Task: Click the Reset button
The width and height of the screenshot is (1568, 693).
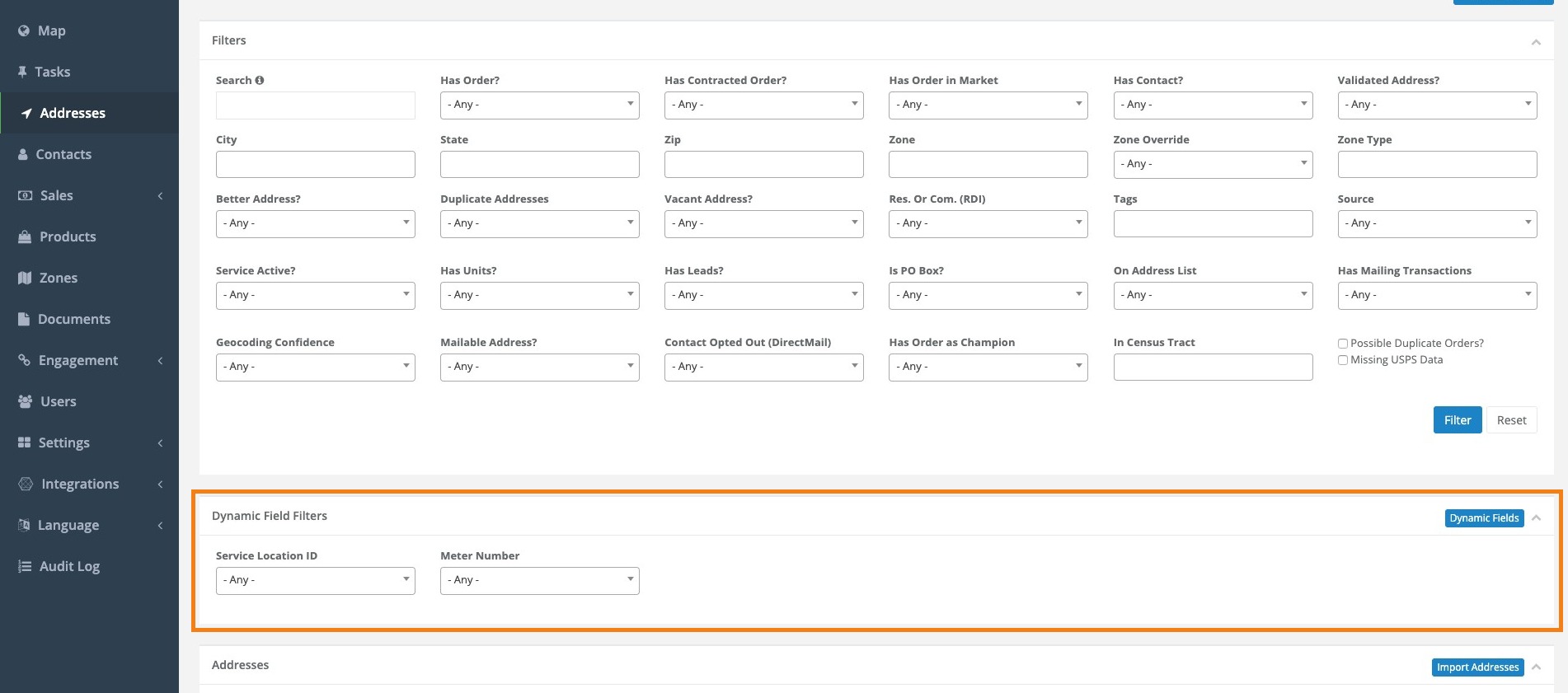Action: pyautogui.click(x=1511, y=420)
